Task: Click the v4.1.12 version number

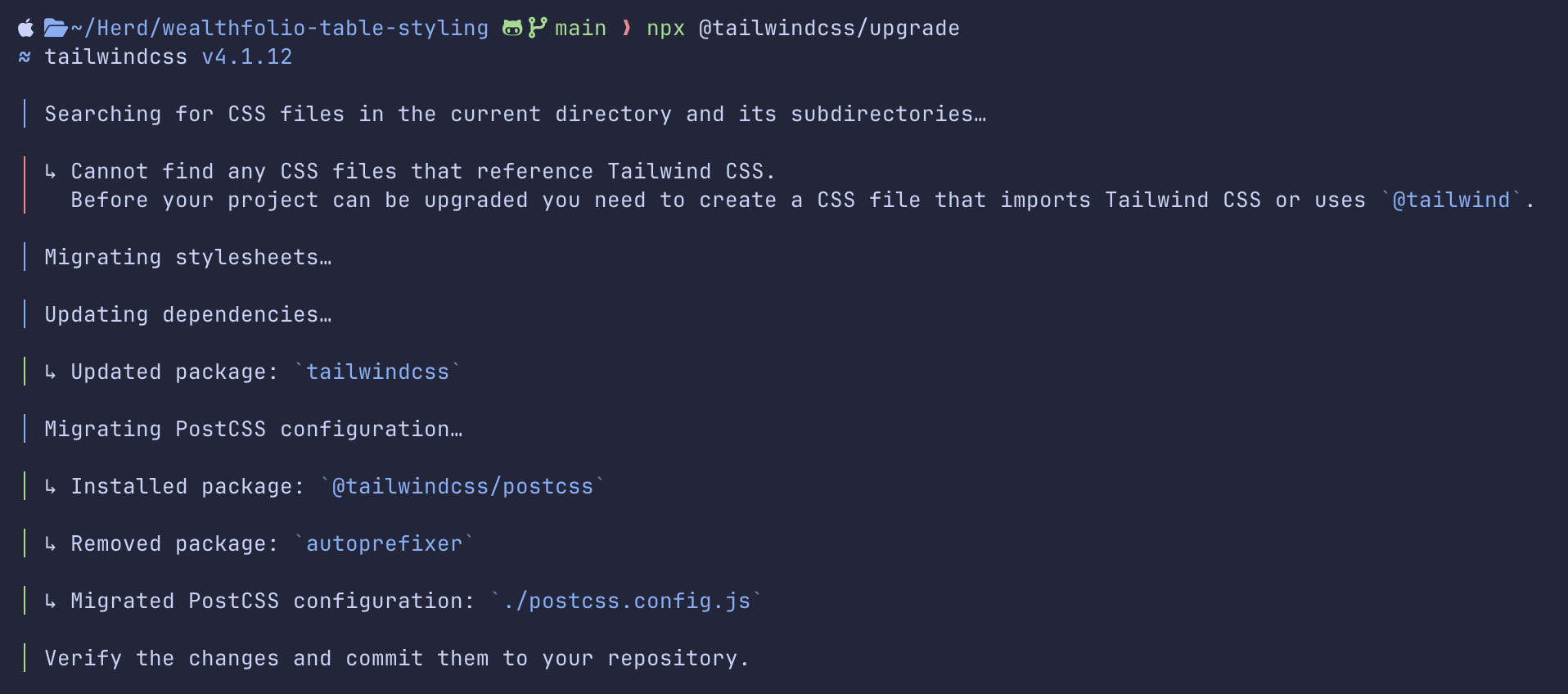Action: [x=246, y=57]
